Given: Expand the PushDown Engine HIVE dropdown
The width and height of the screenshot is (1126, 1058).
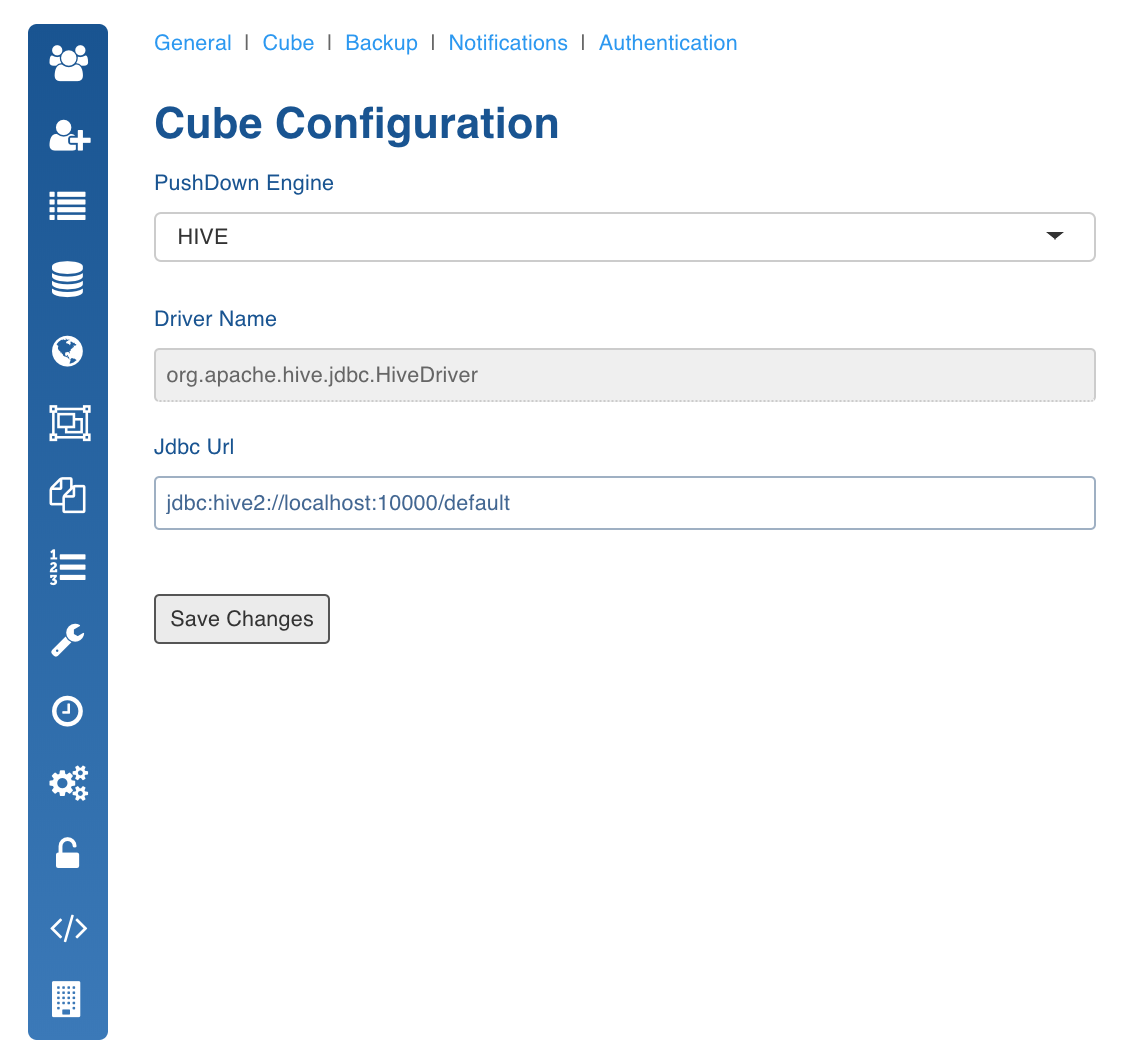Looking at the screenshot, I should coord(624,237).
